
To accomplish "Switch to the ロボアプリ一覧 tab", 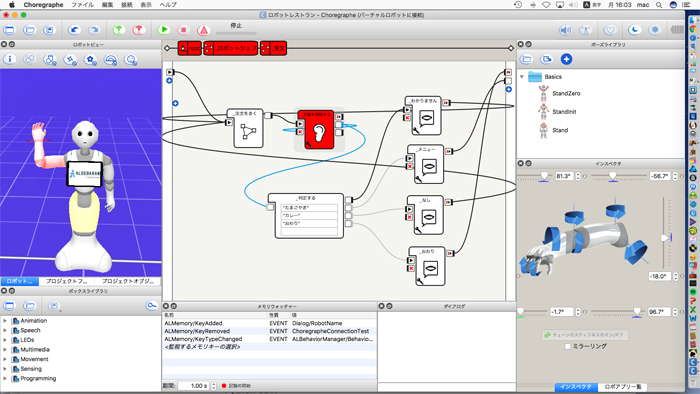I will 622,387.
